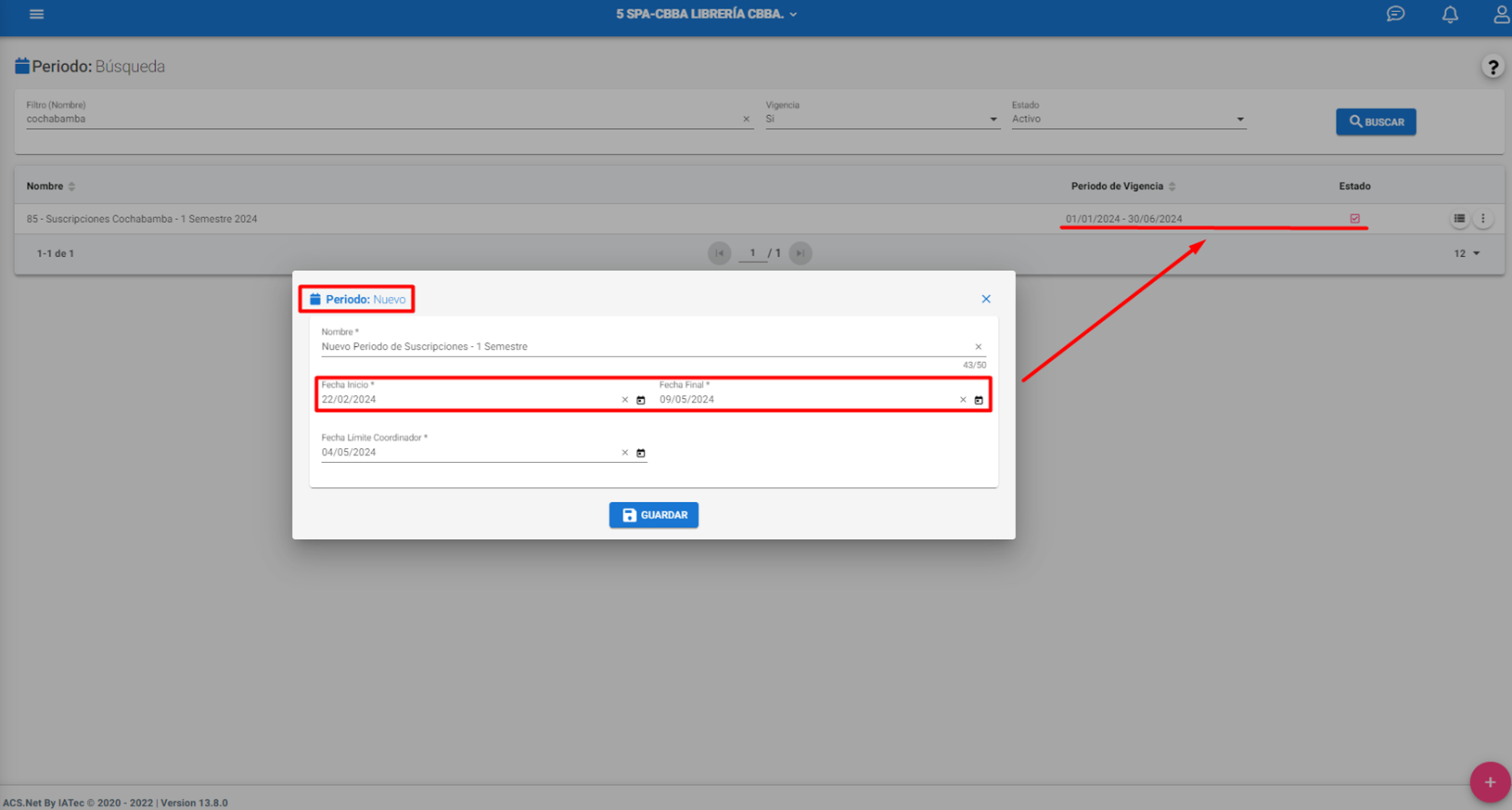Open the help question mark icon
Viewport: 1512px width, 810px height.
tap(1493, 67)
